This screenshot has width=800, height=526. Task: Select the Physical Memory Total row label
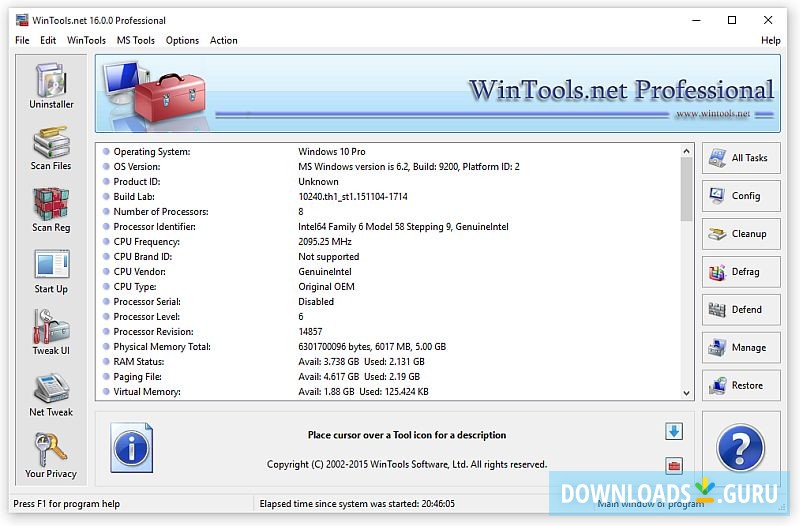[162, 347]
